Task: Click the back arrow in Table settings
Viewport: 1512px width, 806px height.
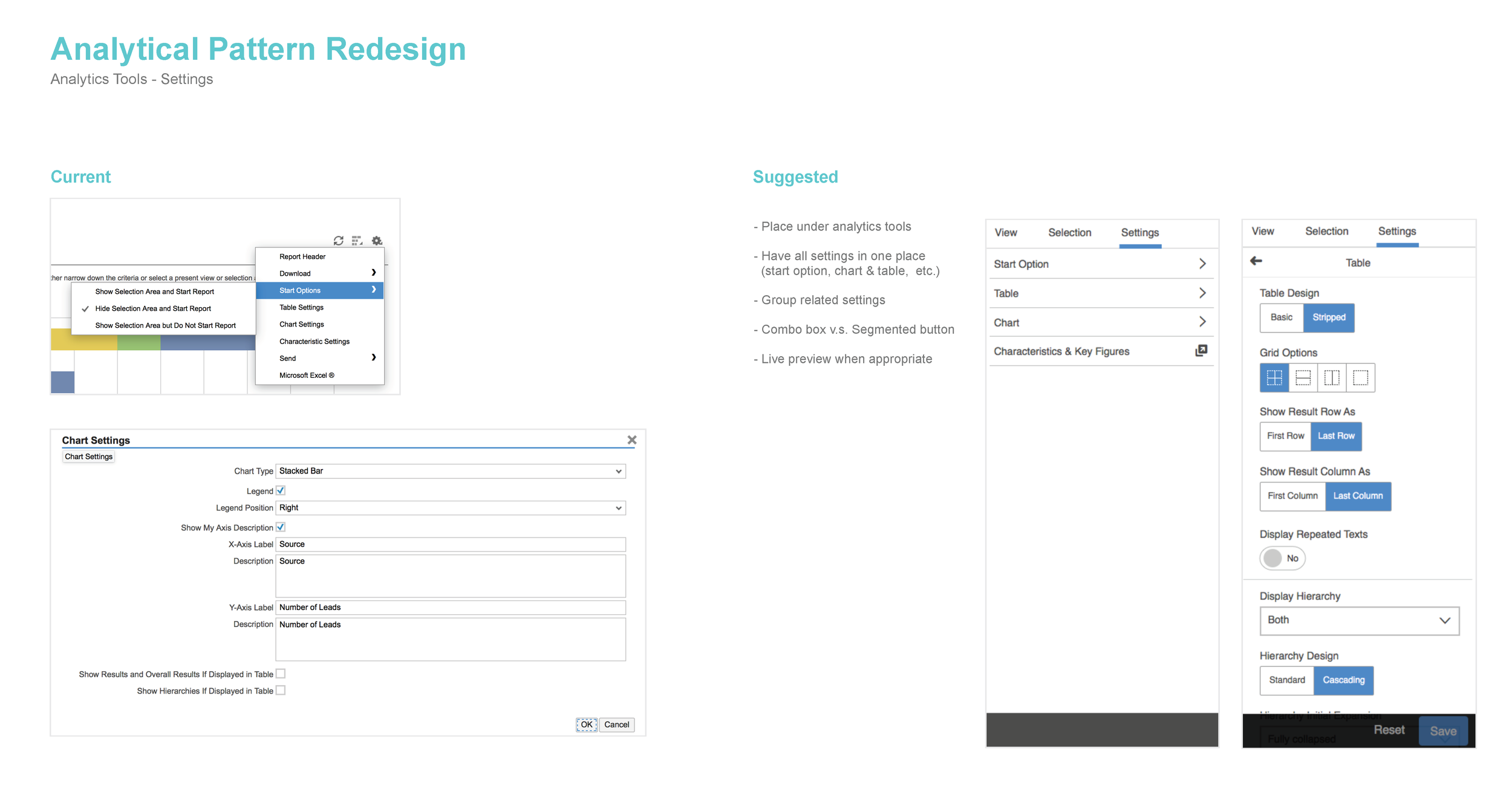Action: pyautogui.click(x=1256, y=261)
